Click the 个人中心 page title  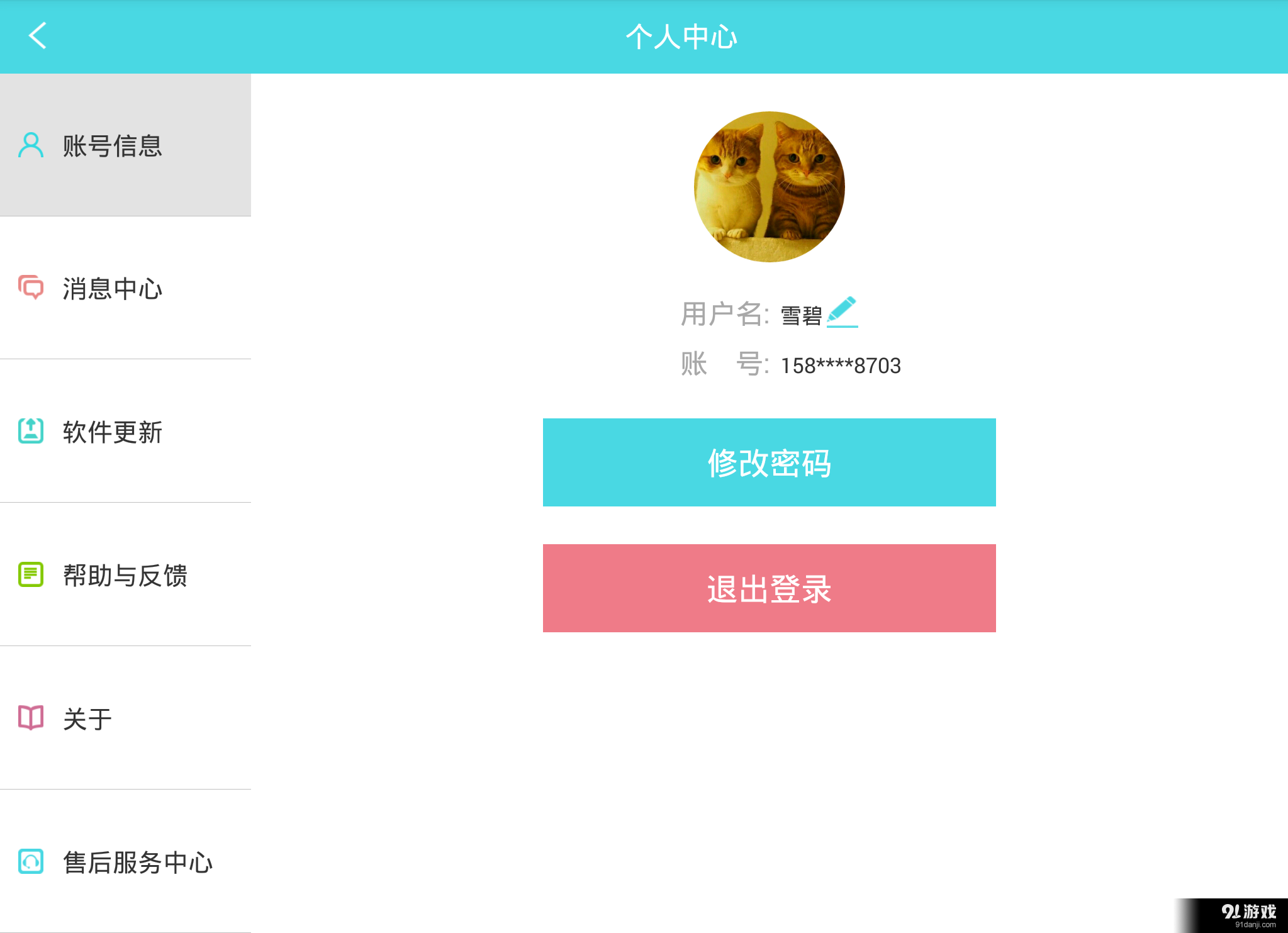point(681,36)
